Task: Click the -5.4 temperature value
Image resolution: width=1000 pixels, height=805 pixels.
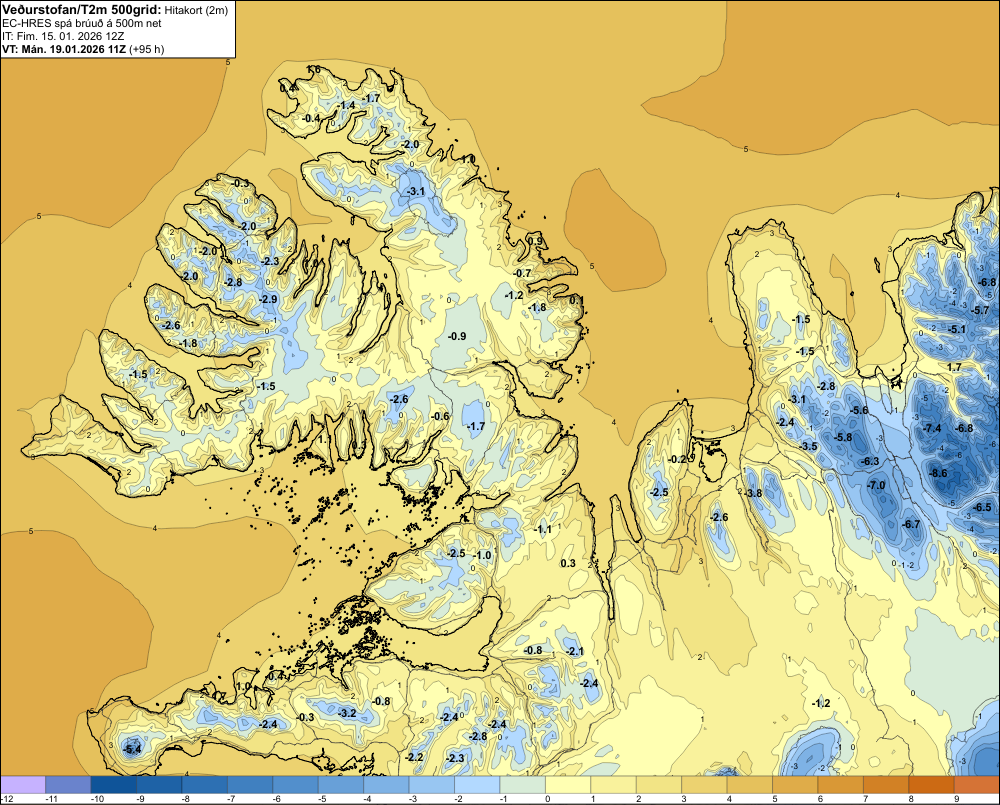Action: [x=132, y=750]
